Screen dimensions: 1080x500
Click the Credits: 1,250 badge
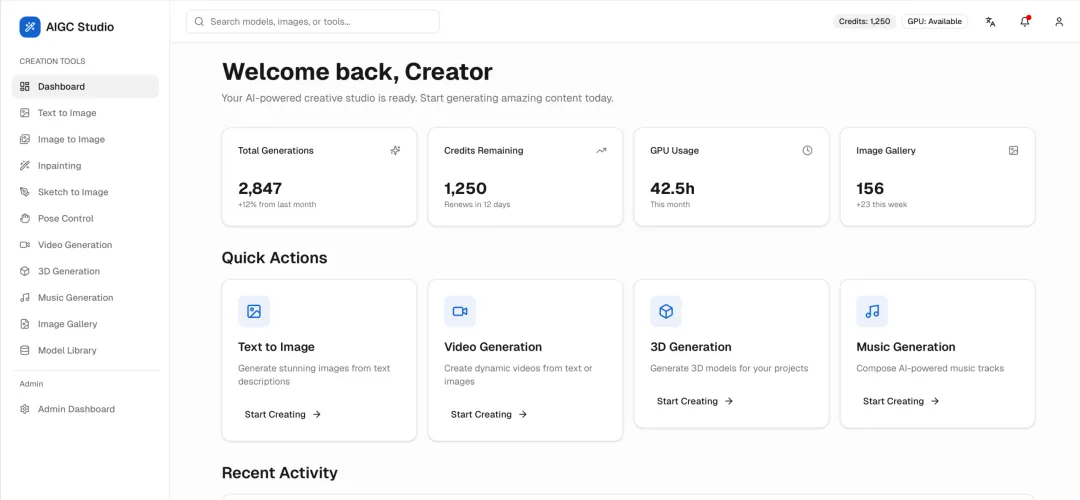(864, 21)
